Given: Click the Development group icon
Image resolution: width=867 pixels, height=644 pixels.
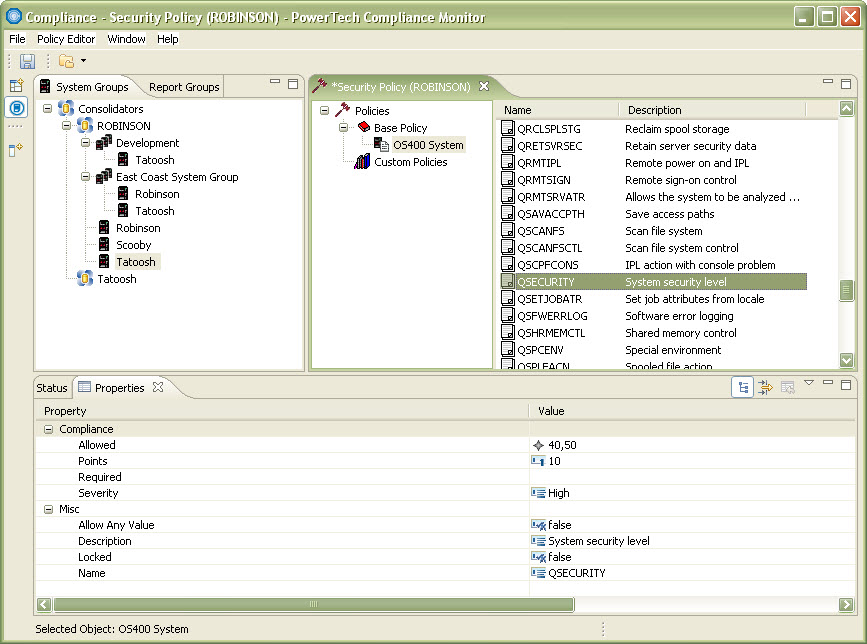Looking at the screenshot, I should click(x=103, y=143).
